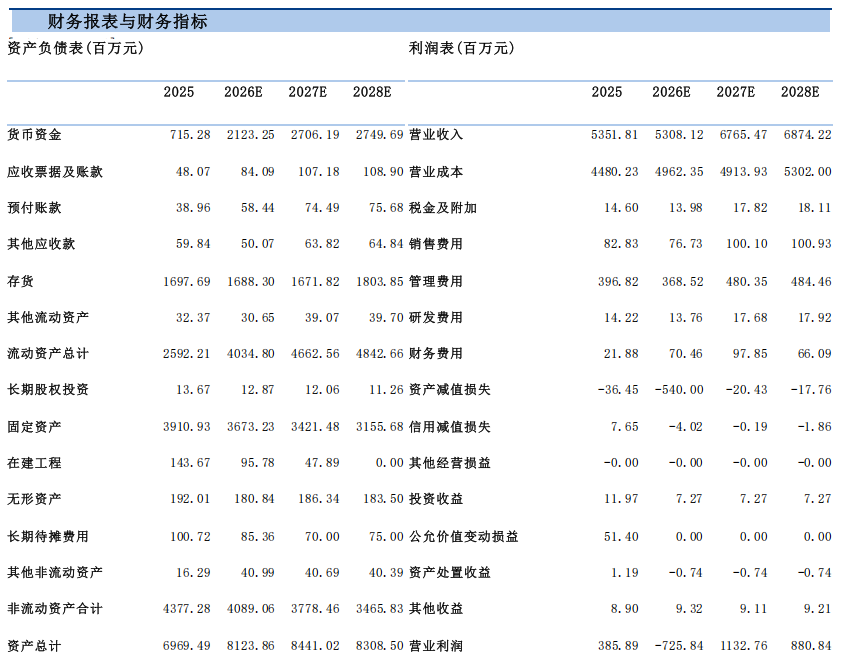Click the 研发费用 row label
The image size is (849, 652).
(x=436, y=317)
